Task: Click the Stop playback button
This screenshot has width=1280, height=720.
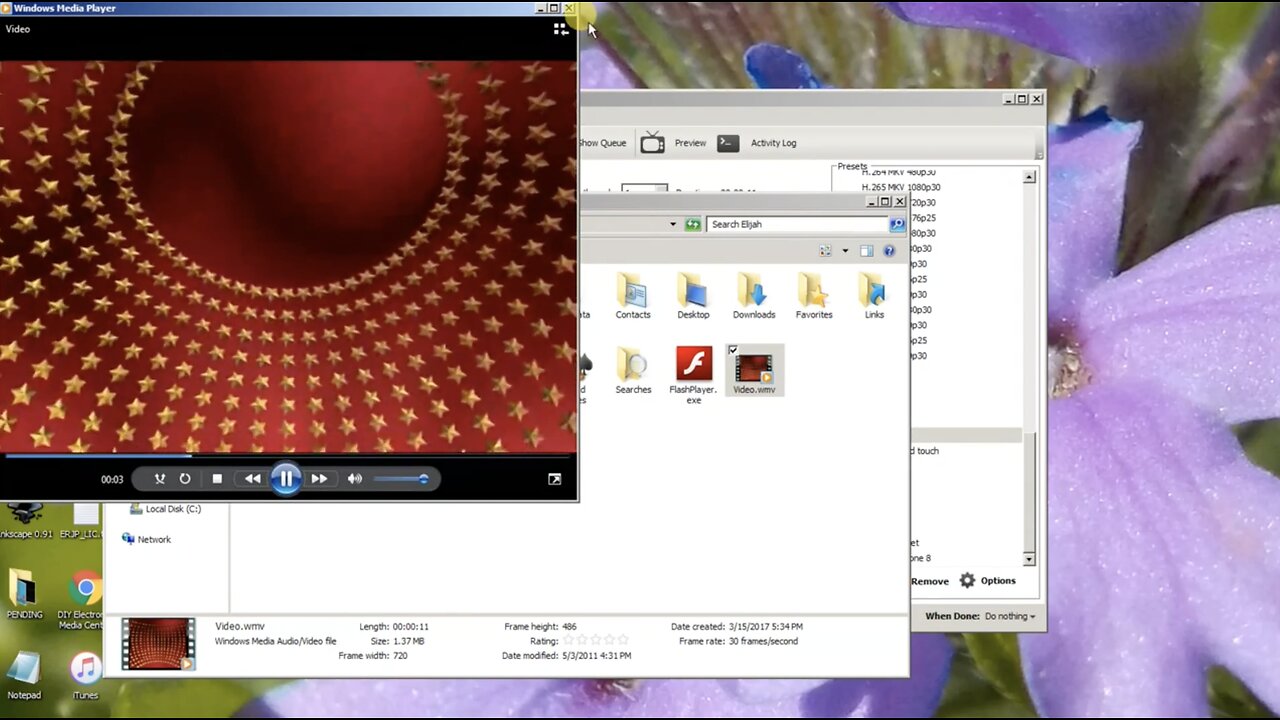Action: coord(217,479)
